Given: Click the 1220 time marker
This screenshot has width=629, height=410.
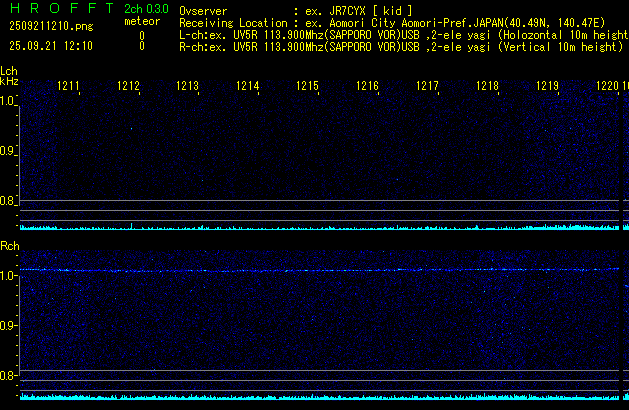Looking at the screenshot, I should point(607,87).
